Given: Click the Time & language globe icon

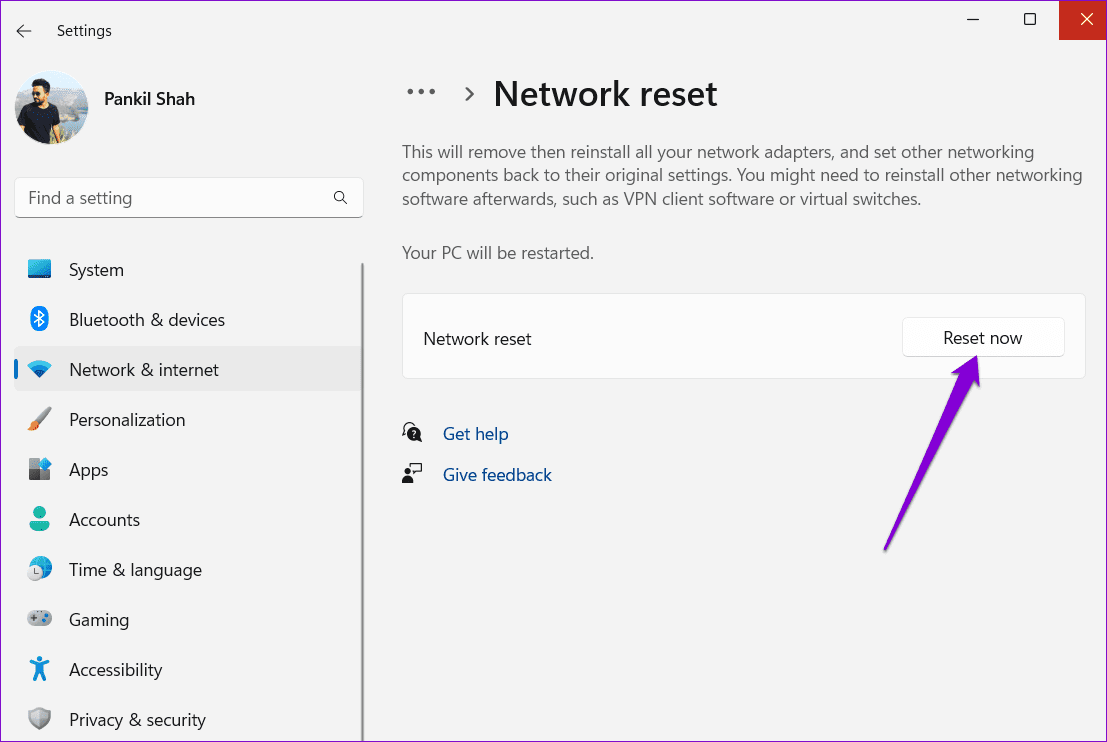Looking at the screenshot, I should point(39,570).
